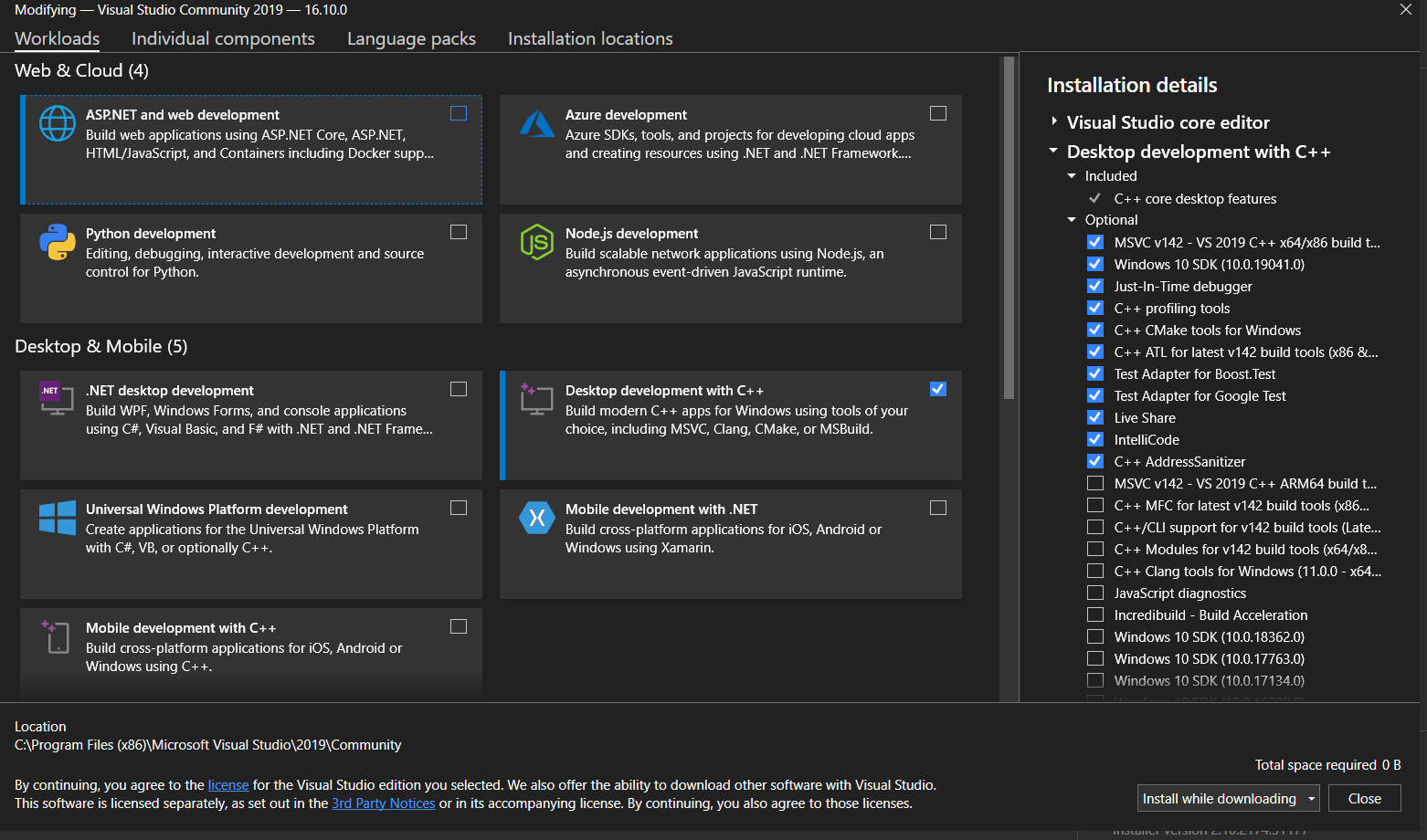Image resolution: width=1427 pixels, height=840 pixels.
Task: Switch to Individual components tab
Action: click(223, 38)
